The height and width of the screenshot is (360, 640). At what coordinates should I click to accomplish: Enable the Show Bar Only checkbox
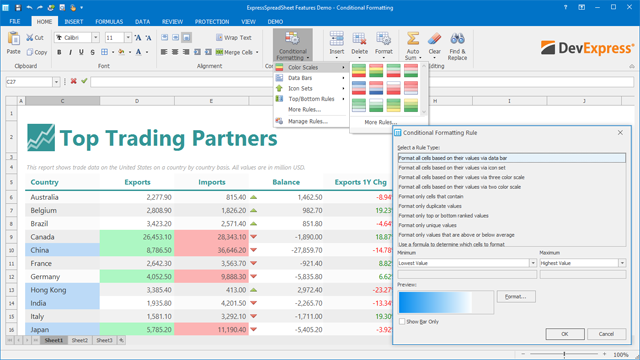pos(402,322)
